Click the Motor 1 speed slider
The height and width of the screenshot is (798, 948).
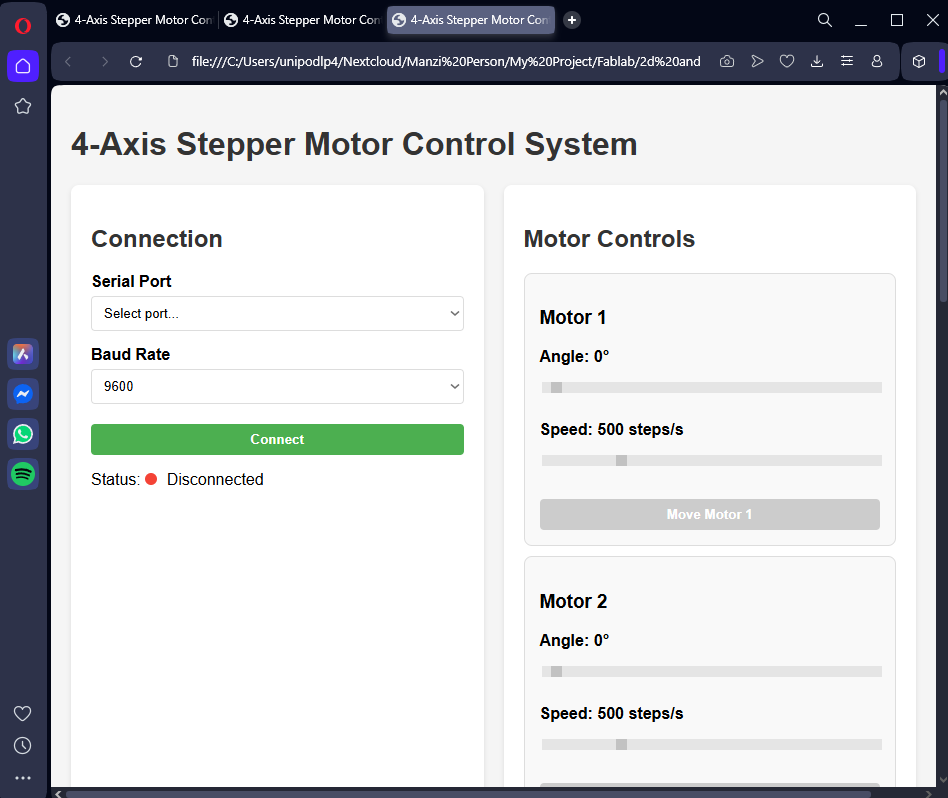point(712,461)
